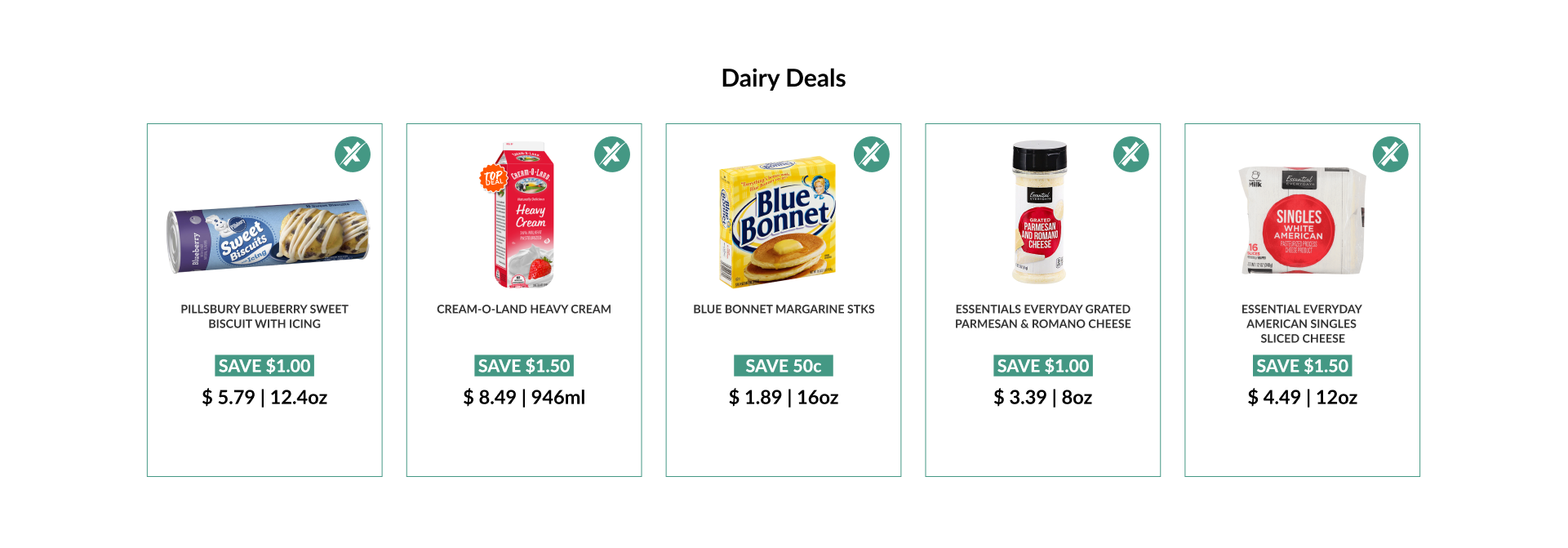Open the grated Parmesan shaker image

pyautogui.click(x=1039, y=214)
